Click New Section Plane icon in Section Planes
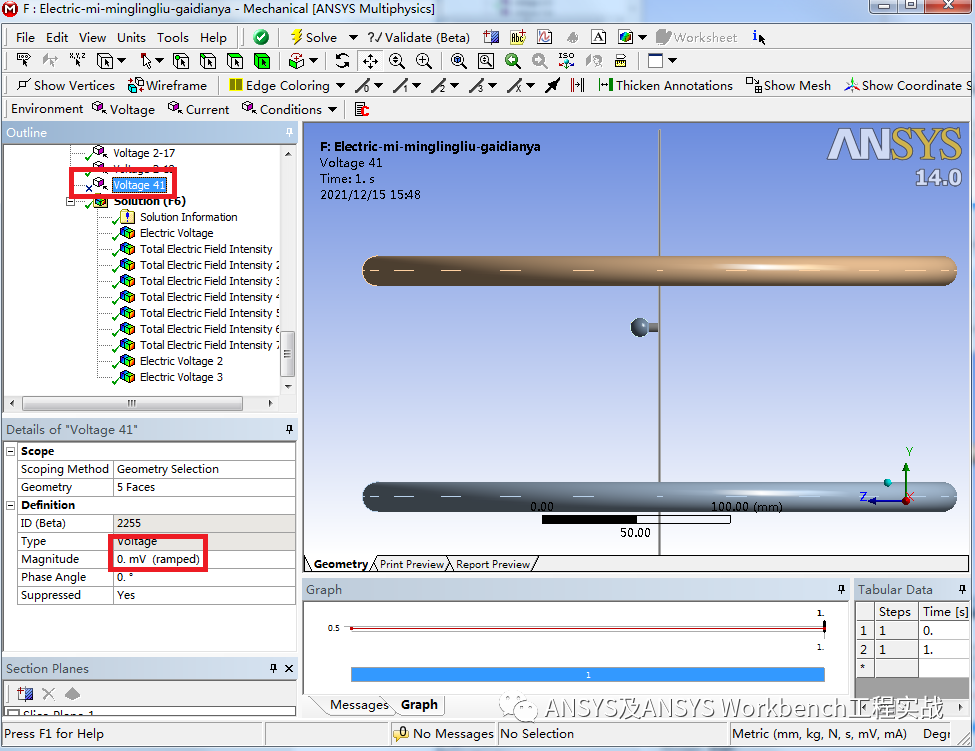Image resolution: width=975 pixels, height=751 pixels. coord(25,694)
